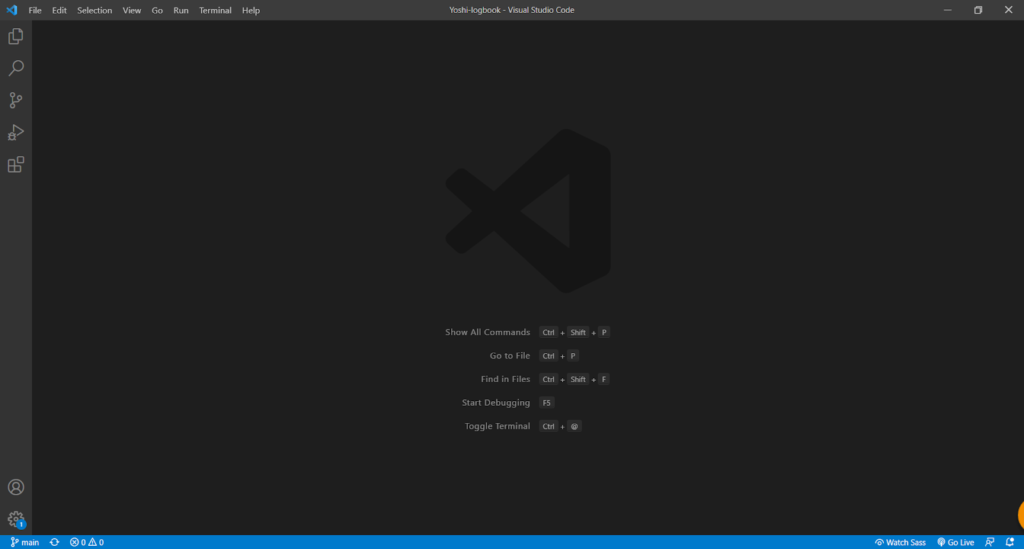Open the Extensions view
This screenshot has width=1024, height=549.
pos(16,165)
